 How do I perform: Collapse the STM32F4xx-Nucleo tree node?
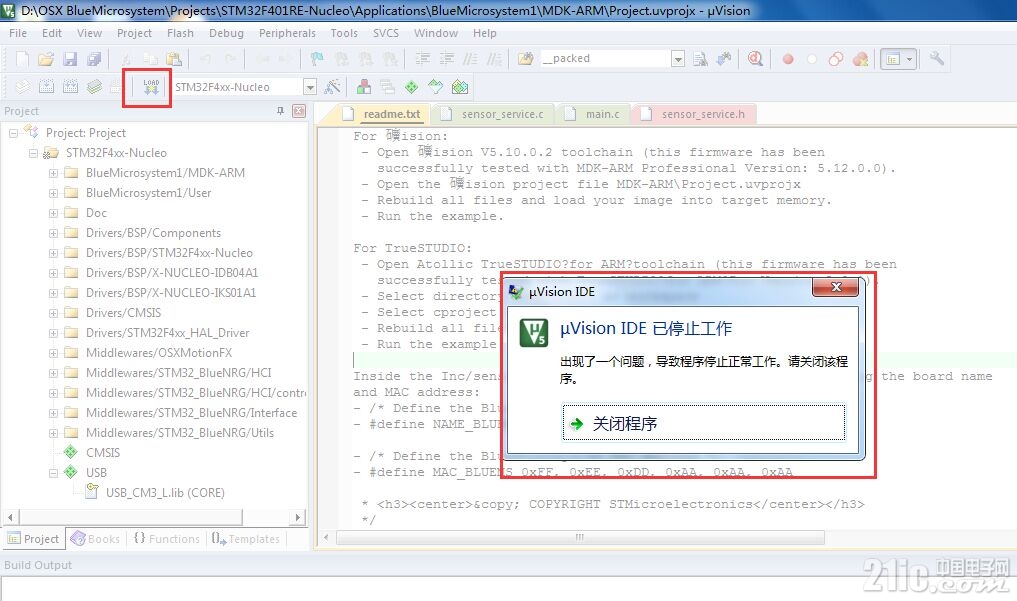pyautogui.click(x=33, y=153)
